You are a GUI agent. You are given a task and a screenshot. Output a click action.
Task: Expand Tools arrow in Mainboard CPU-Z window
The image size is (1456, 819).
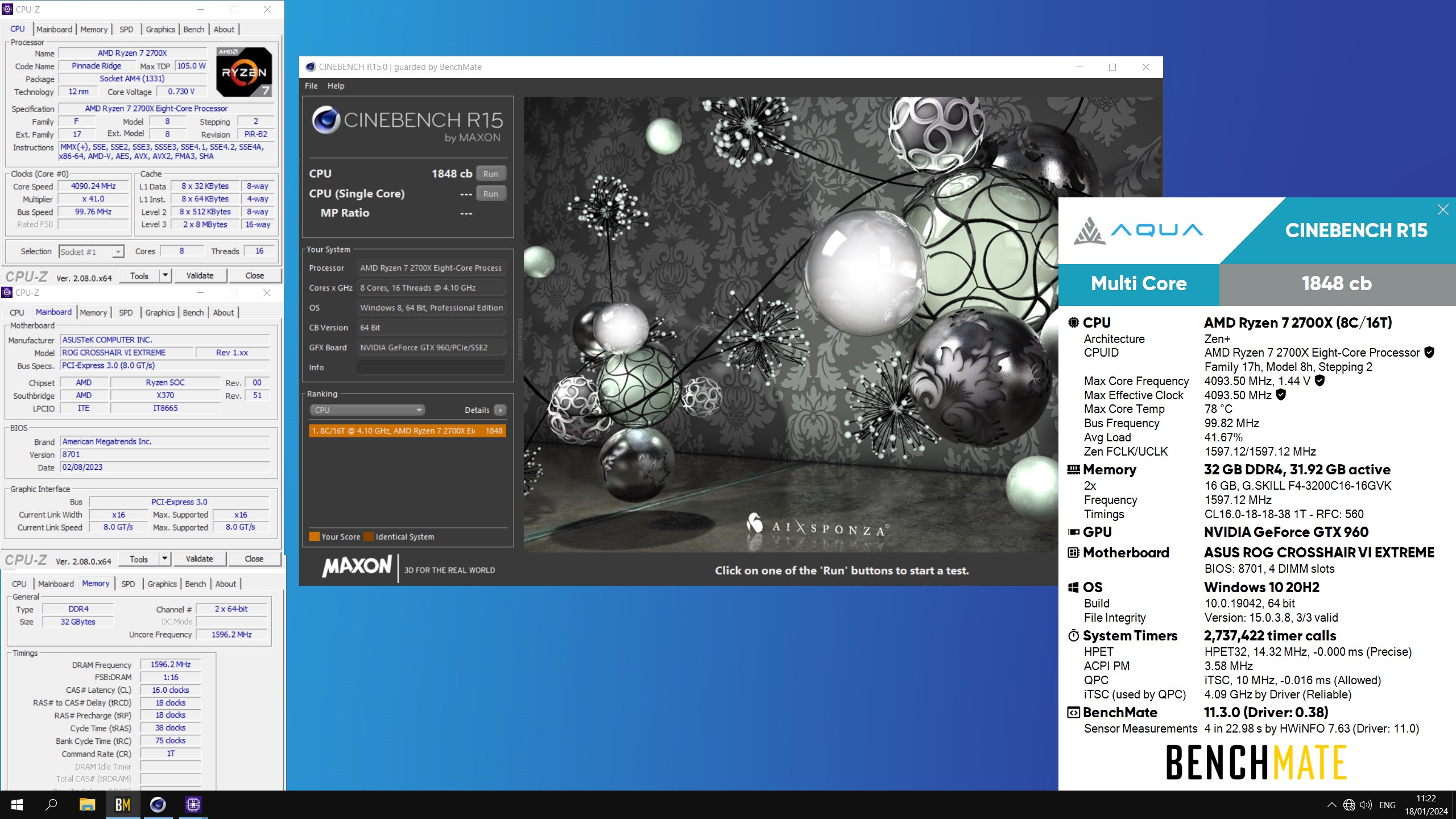164,559
